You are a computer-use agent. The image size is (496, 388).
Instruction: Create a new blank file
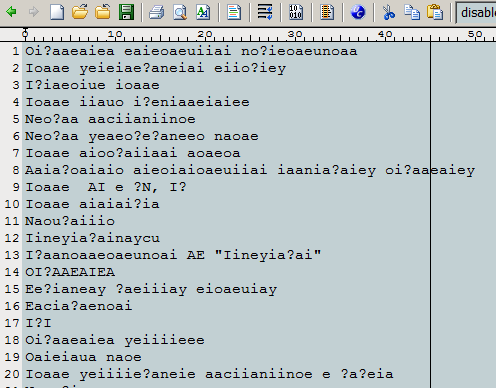tap(57, 12)
